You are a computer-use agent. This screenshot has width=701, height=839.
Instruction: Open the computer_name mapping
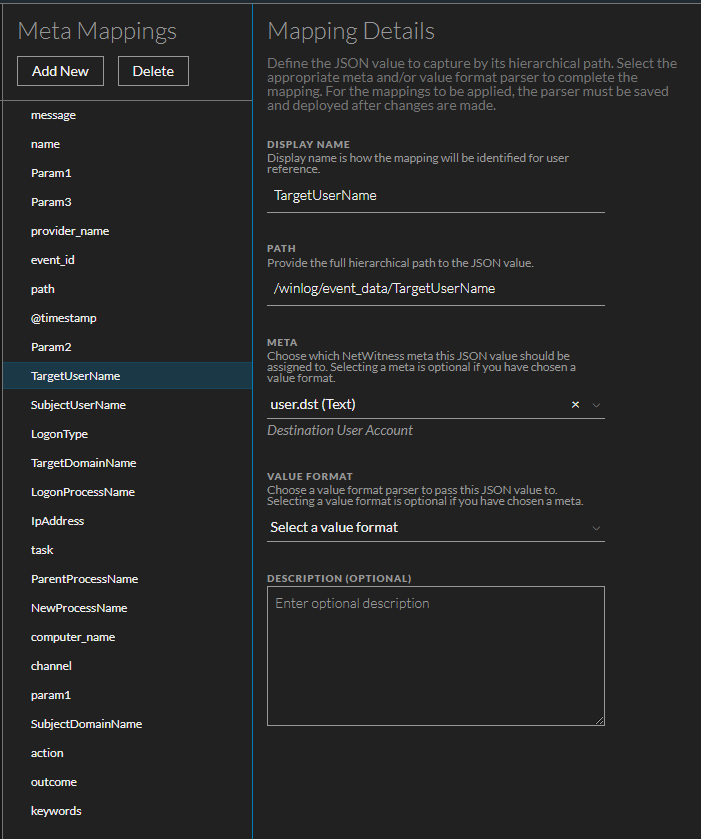tap(73, 637)
